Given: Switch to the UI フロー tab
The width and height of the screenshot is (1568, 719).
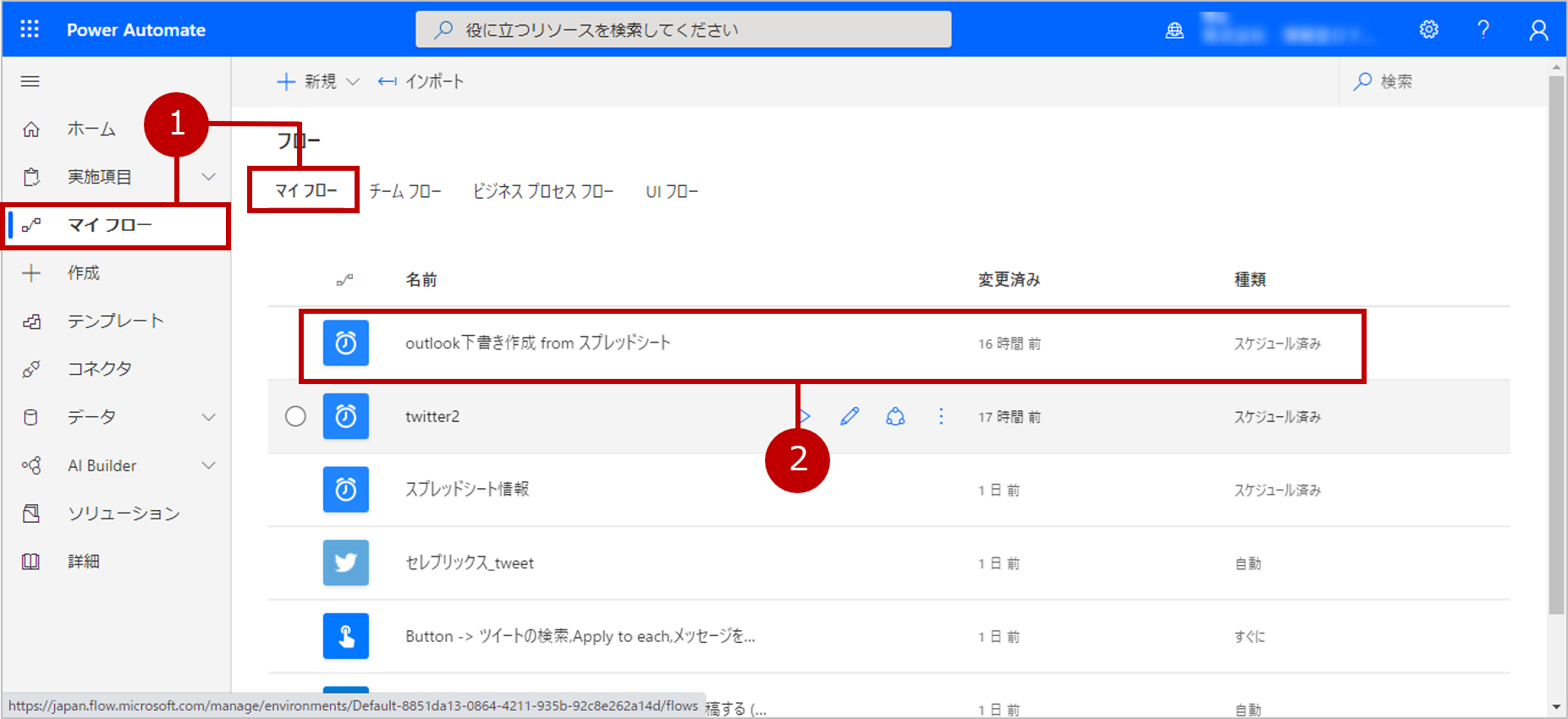Looking at the screenshot, I should 672,191.
